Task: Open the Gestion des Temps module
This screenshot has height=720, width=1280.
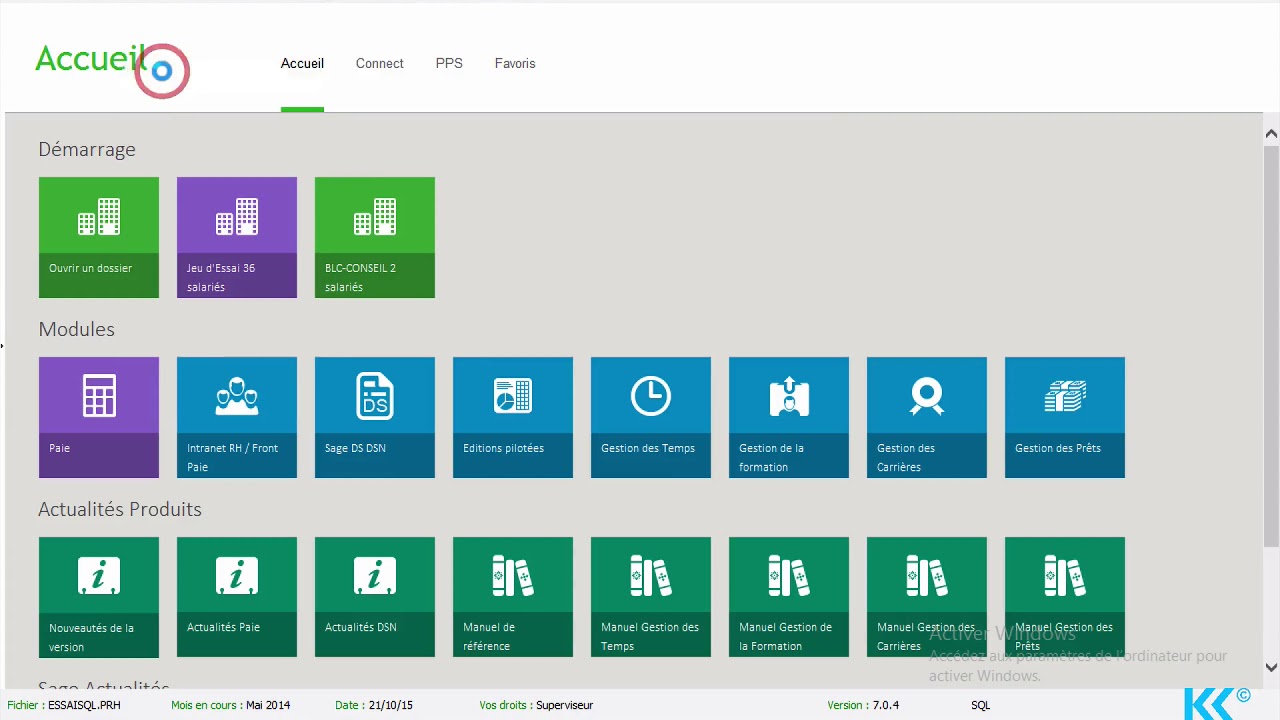Action: point(650,417)
